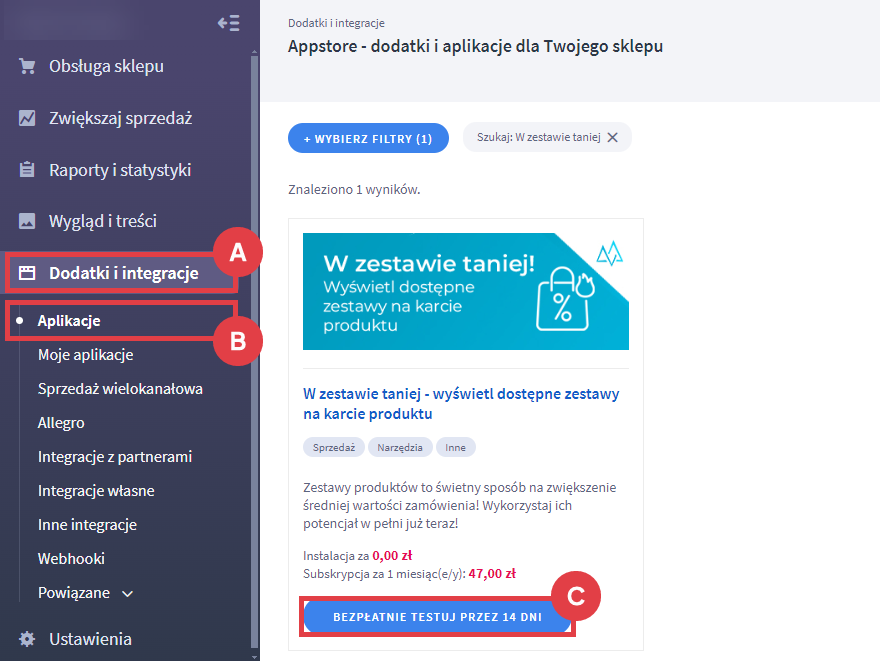Start the free 14-day trial button
The height and width of the screenshot is (661, 880).
tap(437, 617)
